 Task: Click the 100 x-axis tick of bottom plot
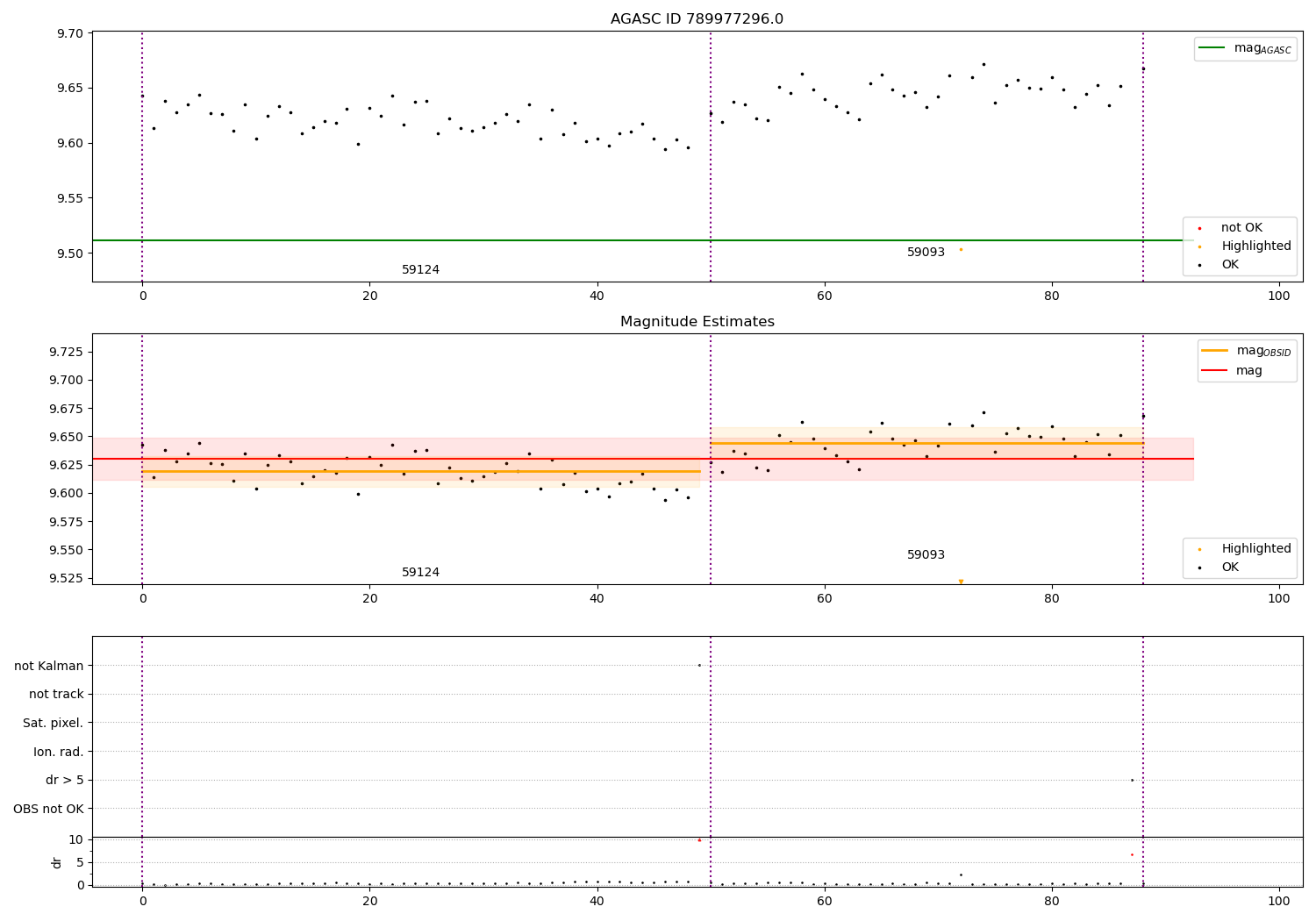(1279, 901)
